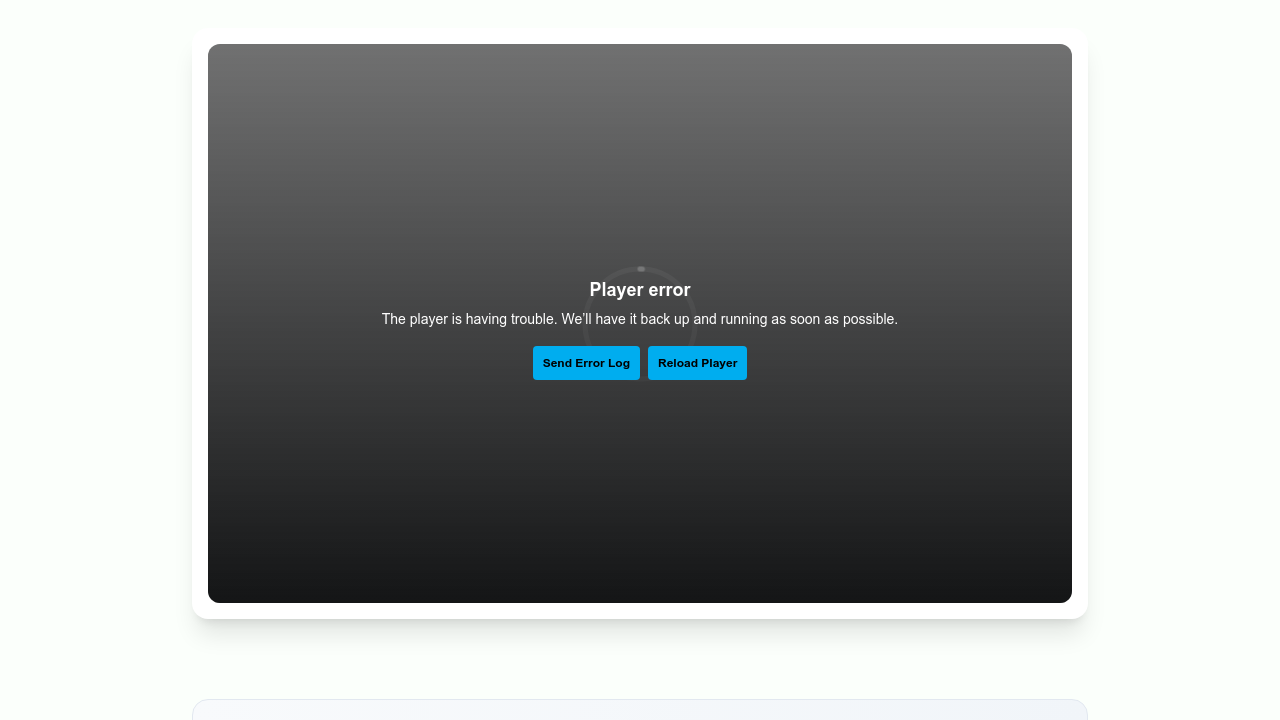Click the small dot atop the spinner
This screenshot has width=1280, height=720.
[641, 269]
